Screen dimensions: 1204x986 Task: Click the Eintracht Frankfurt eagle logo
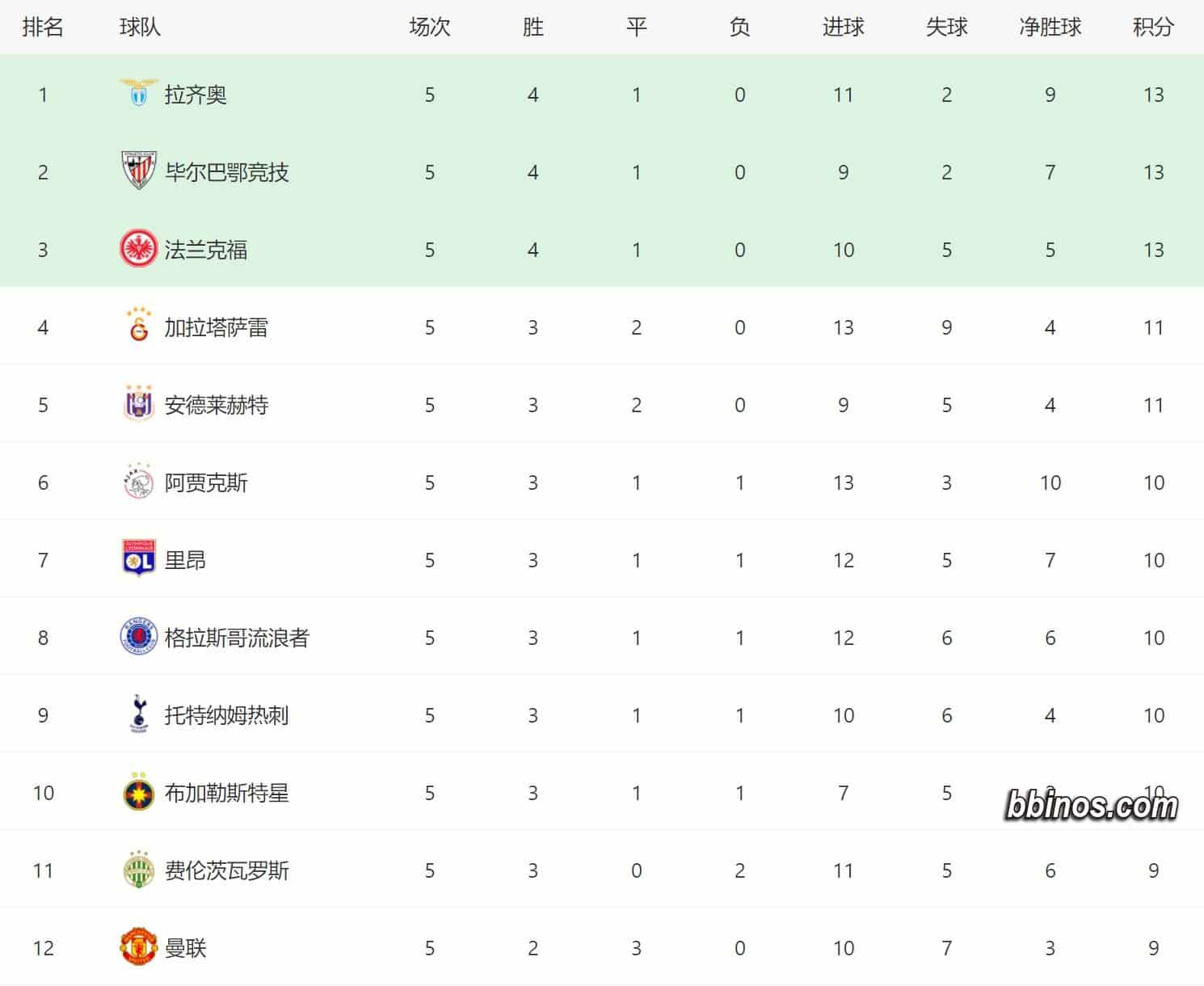tap(138, 249)
